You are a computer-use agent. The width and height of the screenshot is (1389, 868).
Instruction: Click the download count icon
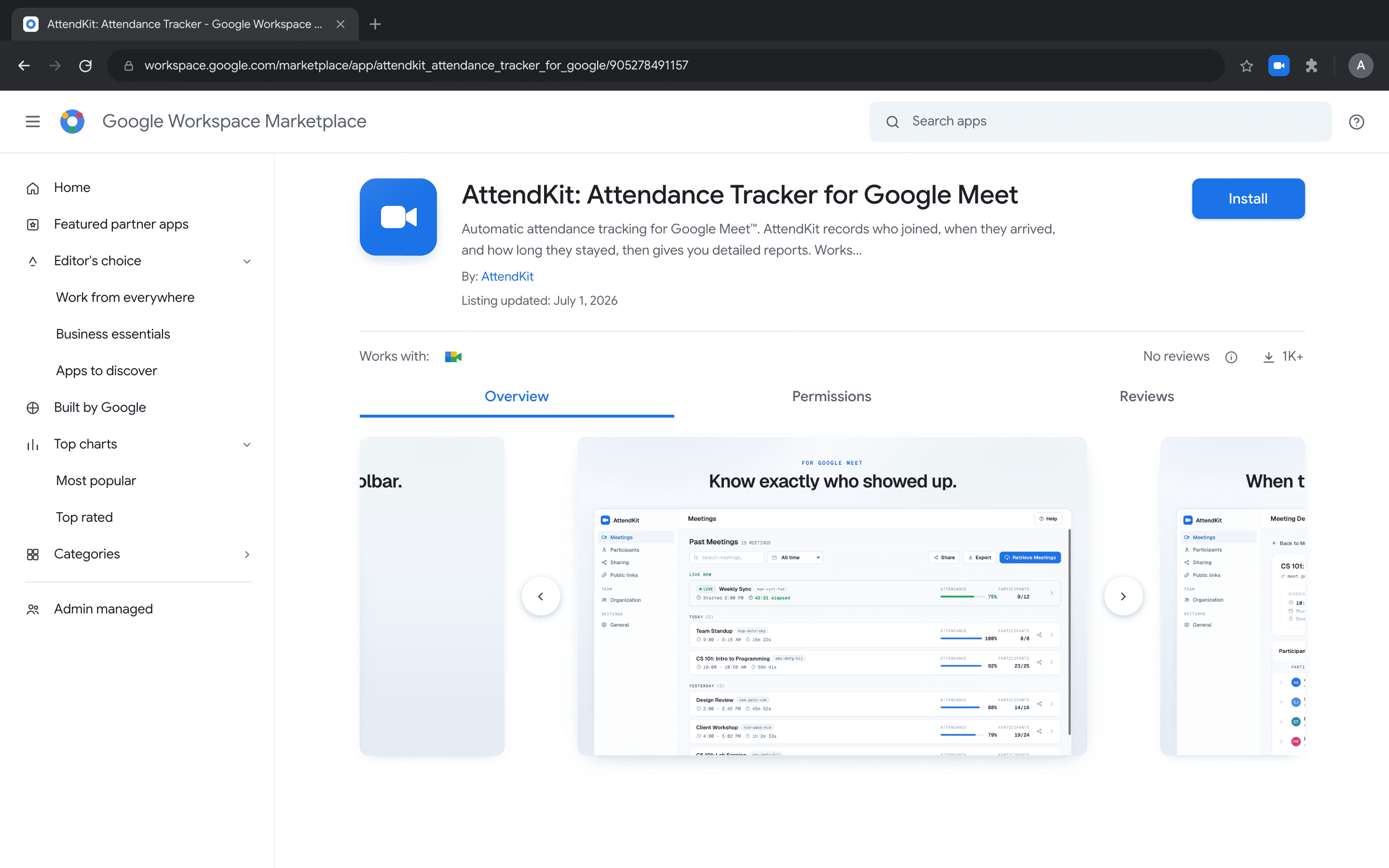[1268, 357]
